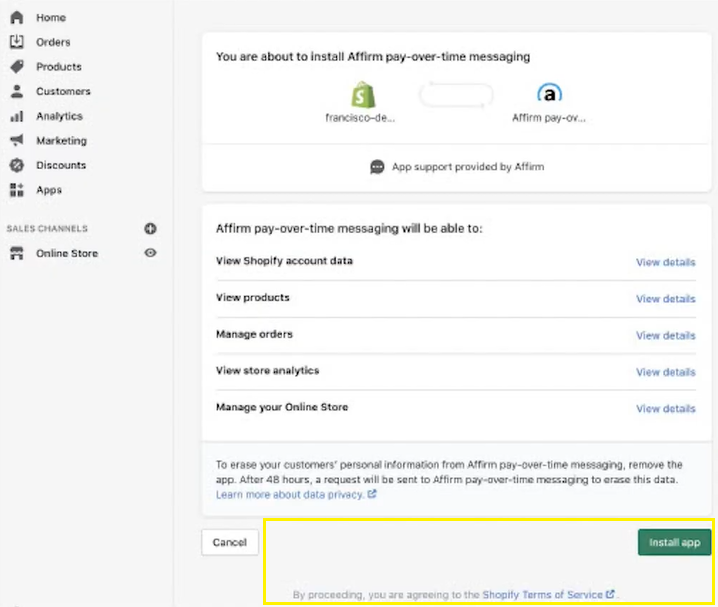Click the Orders inbox icon
Viewport: 718px width, 607px height.
click(16, 42)
